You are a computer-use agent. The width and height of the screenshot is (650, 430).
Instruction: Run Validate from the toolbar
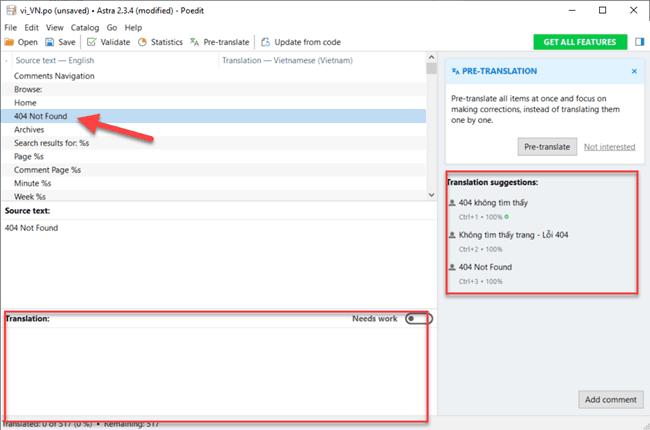[x=92, y=43]
